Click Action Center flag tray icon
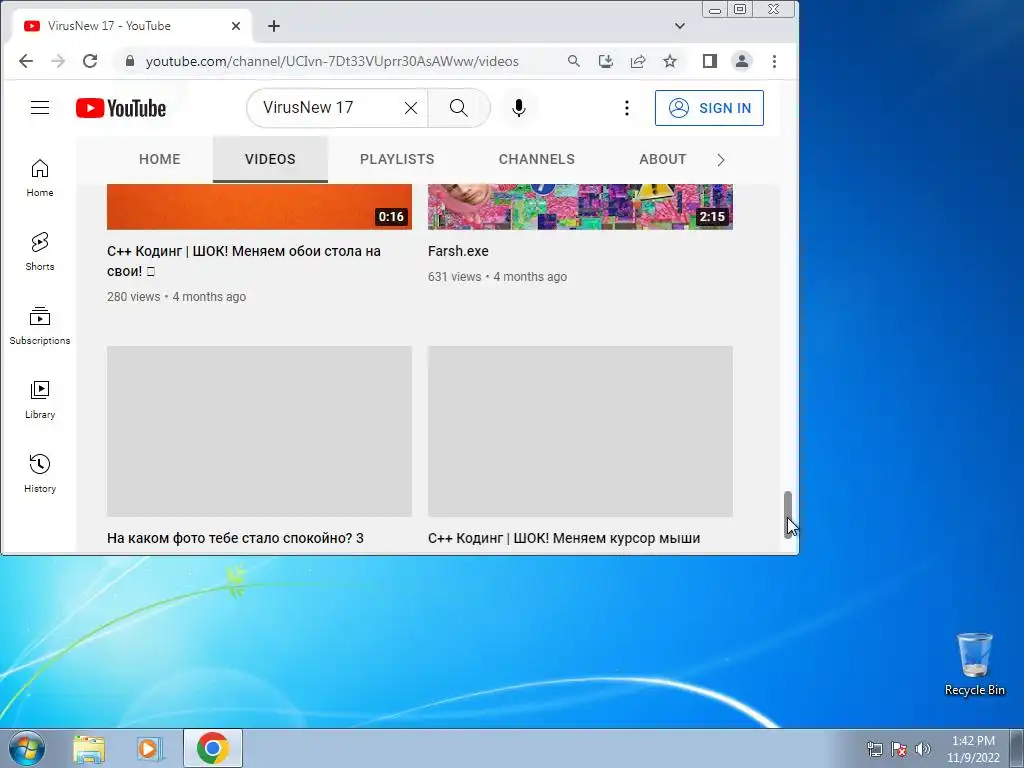Screen dimensions: 1024x768 point(899,749)
